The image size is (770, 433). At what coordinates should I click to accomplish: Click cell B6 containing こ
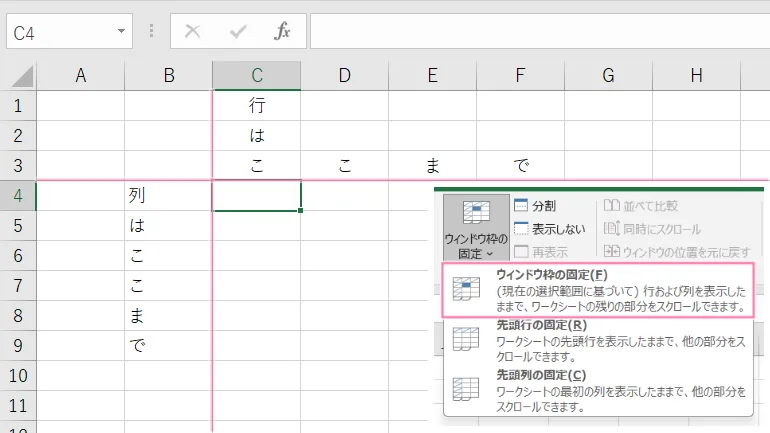pos(169,256)
